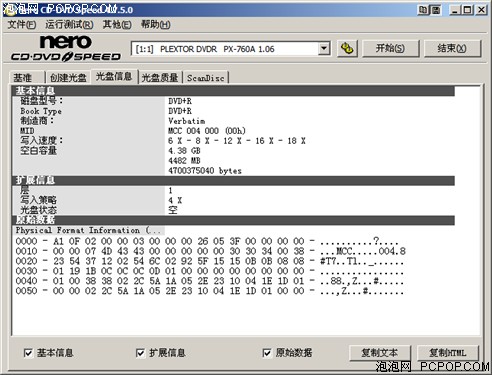Open the PLEXTOR DVDR drive dropdown
This screenshot has height=375, width=492.
[323, 49]
